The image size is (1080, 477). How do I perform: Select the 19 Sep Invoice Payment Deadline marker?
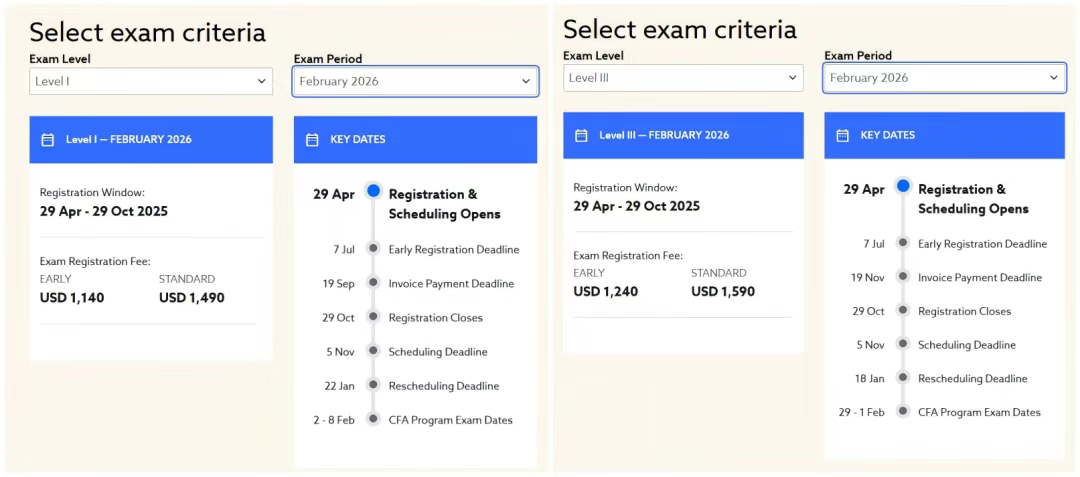click(373, 283)
